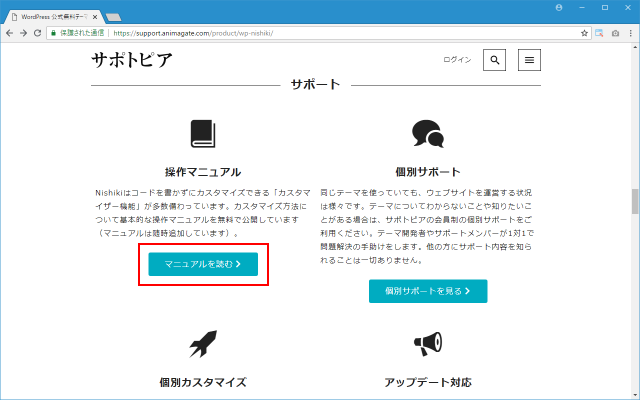Click the camera extension icon
This screenshot has height=400, width=640.
pos(615,33)
